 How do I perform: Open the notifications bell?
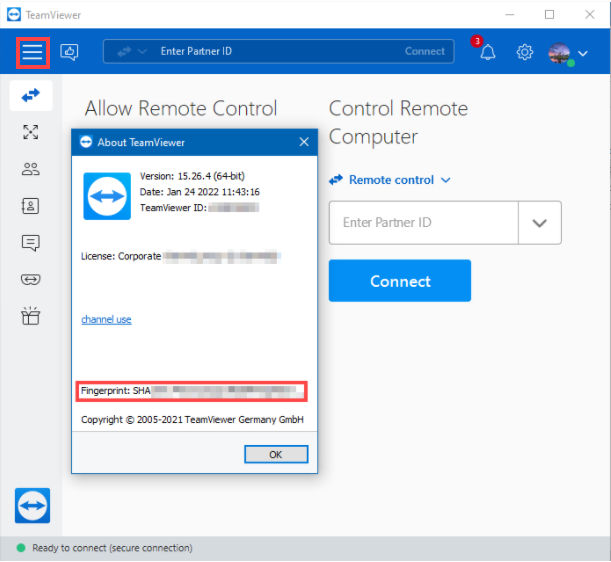pyautogui.click(x=487, y=52)
